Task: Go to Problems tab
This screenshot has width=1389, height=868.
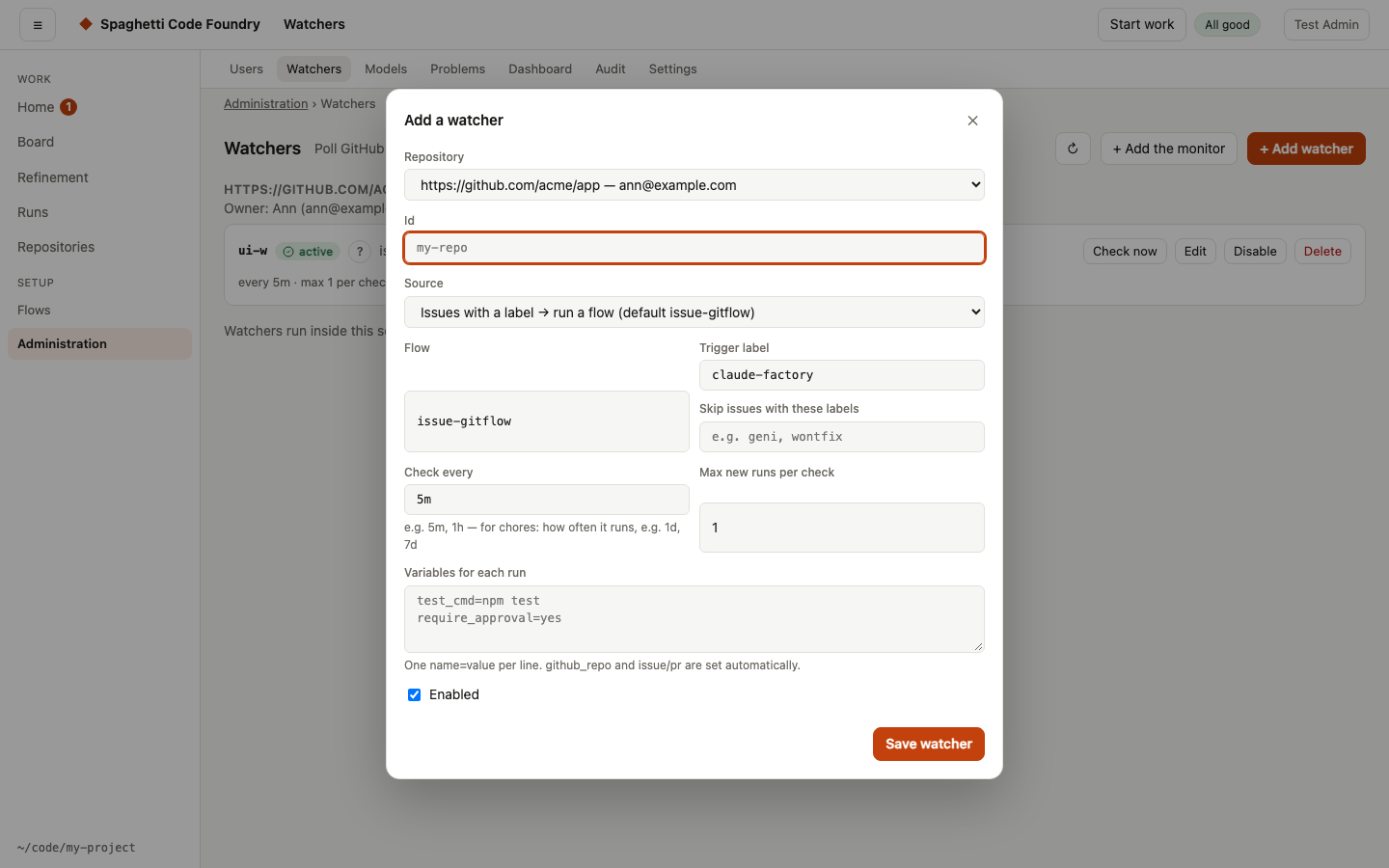Action: click(457, 69)
